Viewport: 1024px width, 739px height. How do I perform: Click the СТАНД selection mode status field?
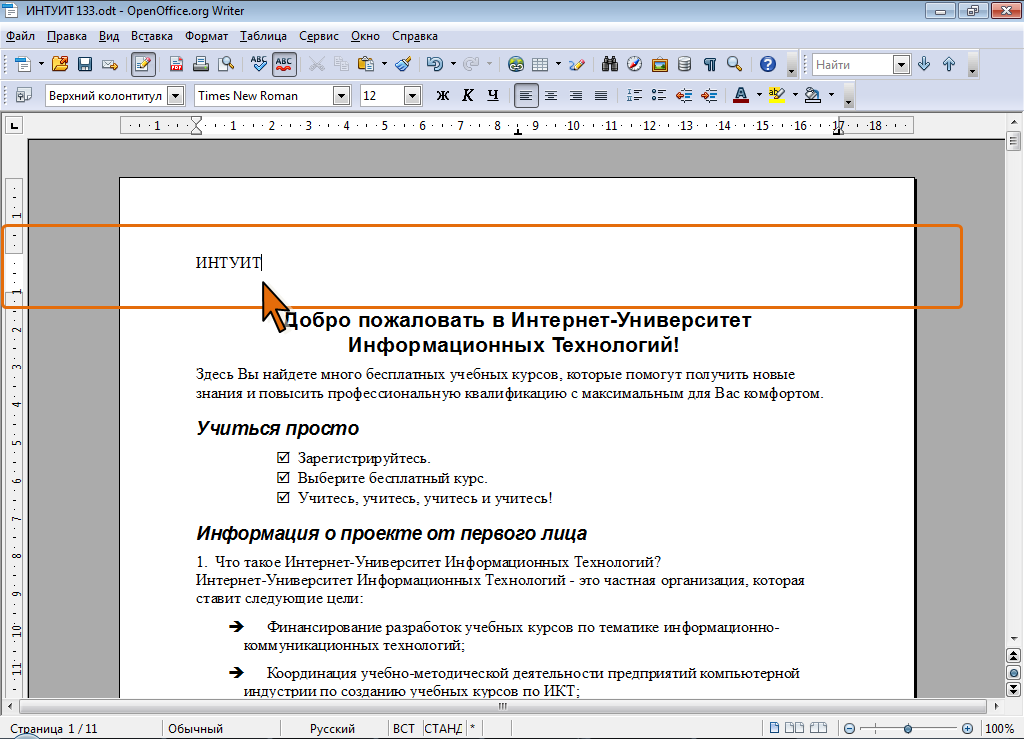(x=443, y=729)
